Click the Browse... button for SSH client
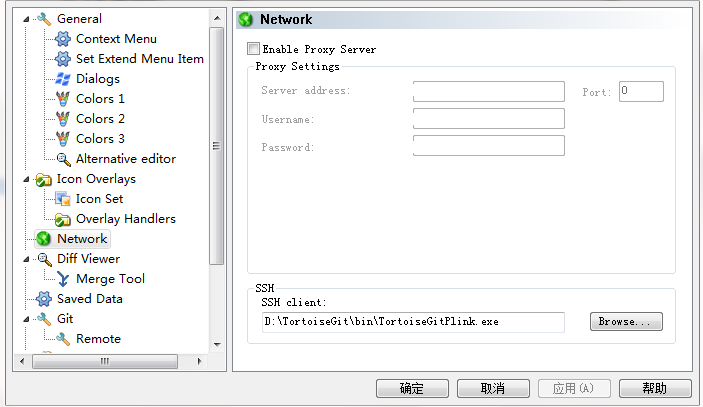This screenshot has width=703, height=407. tap(626, 321)
